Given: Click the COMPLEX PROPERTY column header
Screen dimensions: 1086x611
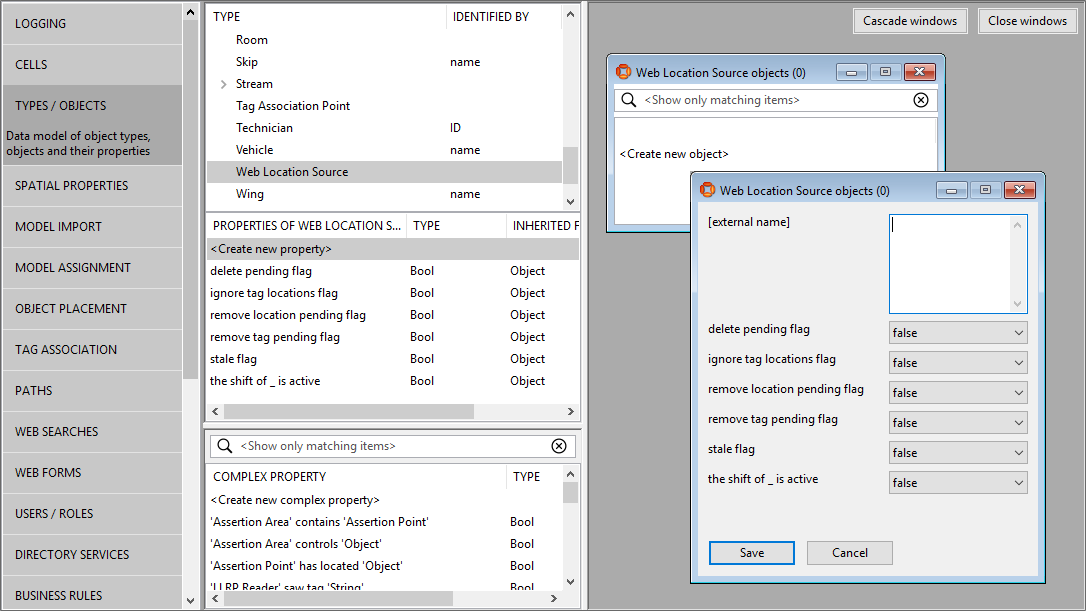Looking at the screenshot, I should 357,477.
